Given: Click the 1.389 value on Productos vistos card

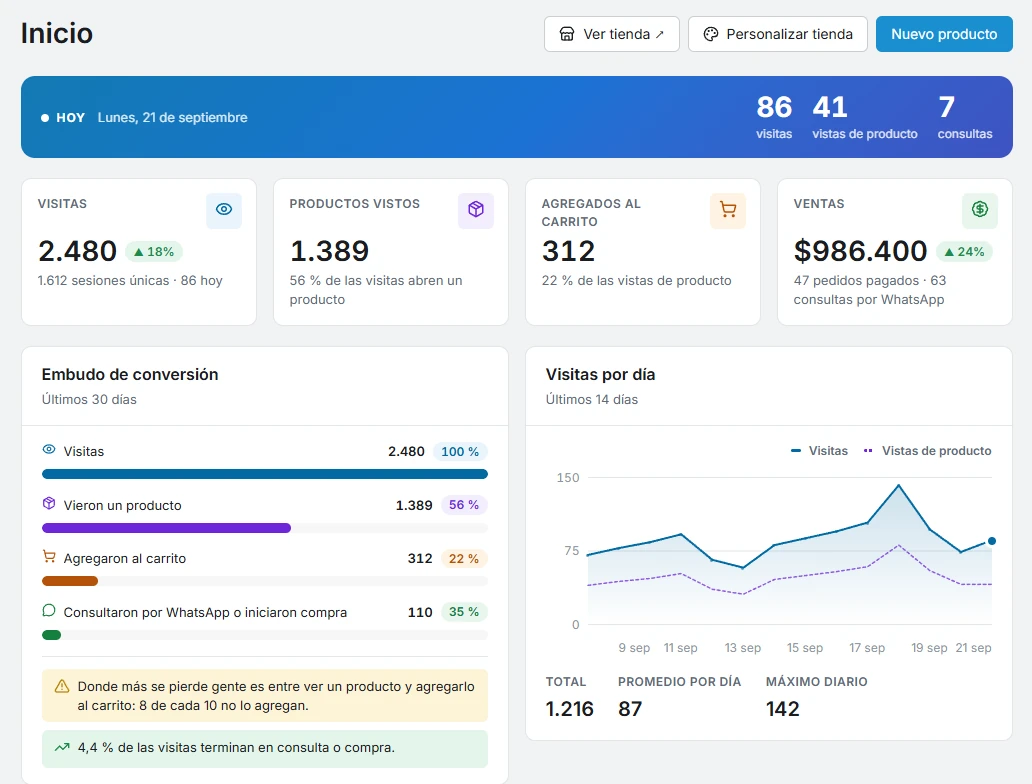Looking at the screenshot, I should (330, 251).
